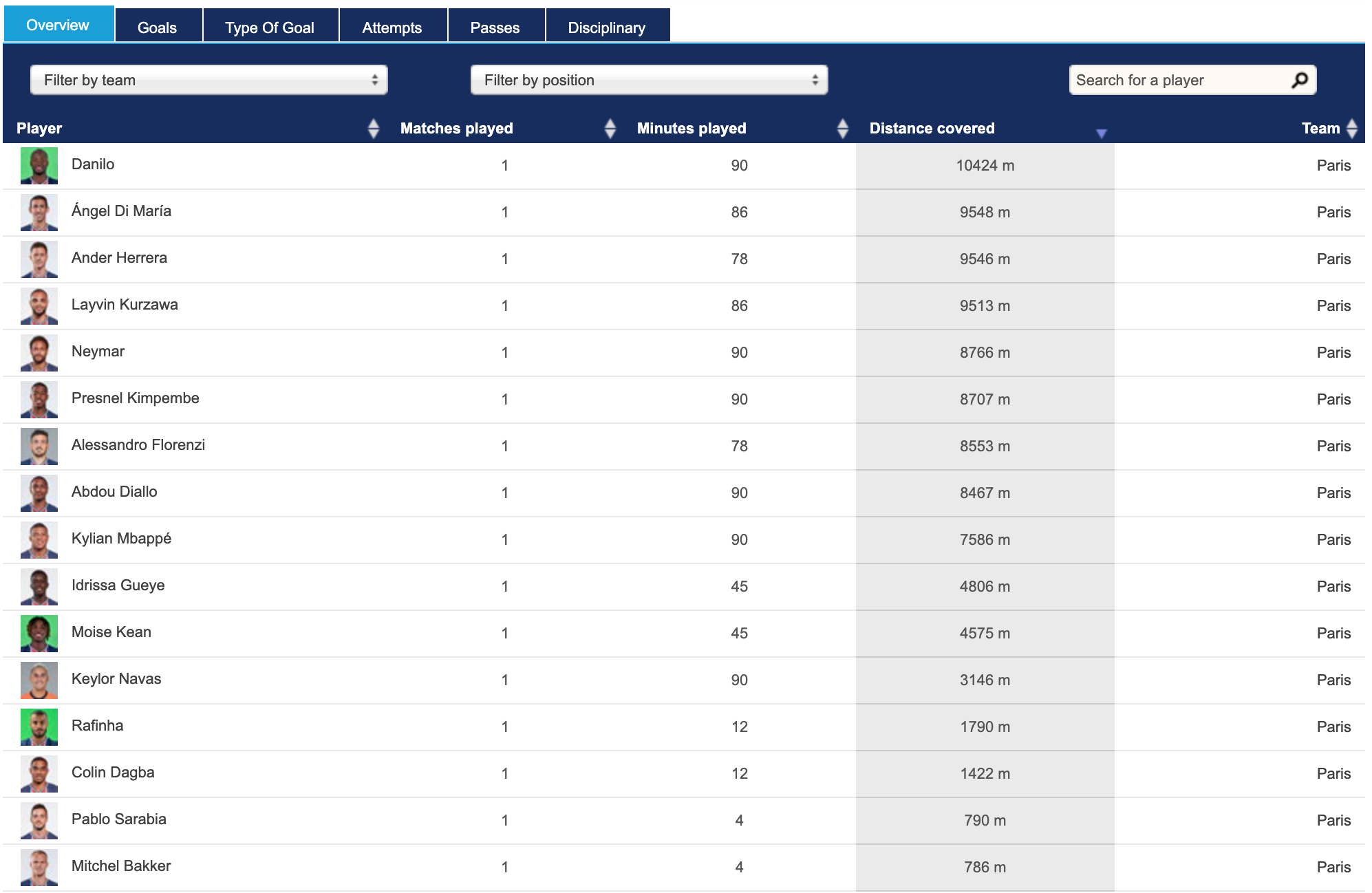Sort by Player column arrows

(x=373, y=128)
